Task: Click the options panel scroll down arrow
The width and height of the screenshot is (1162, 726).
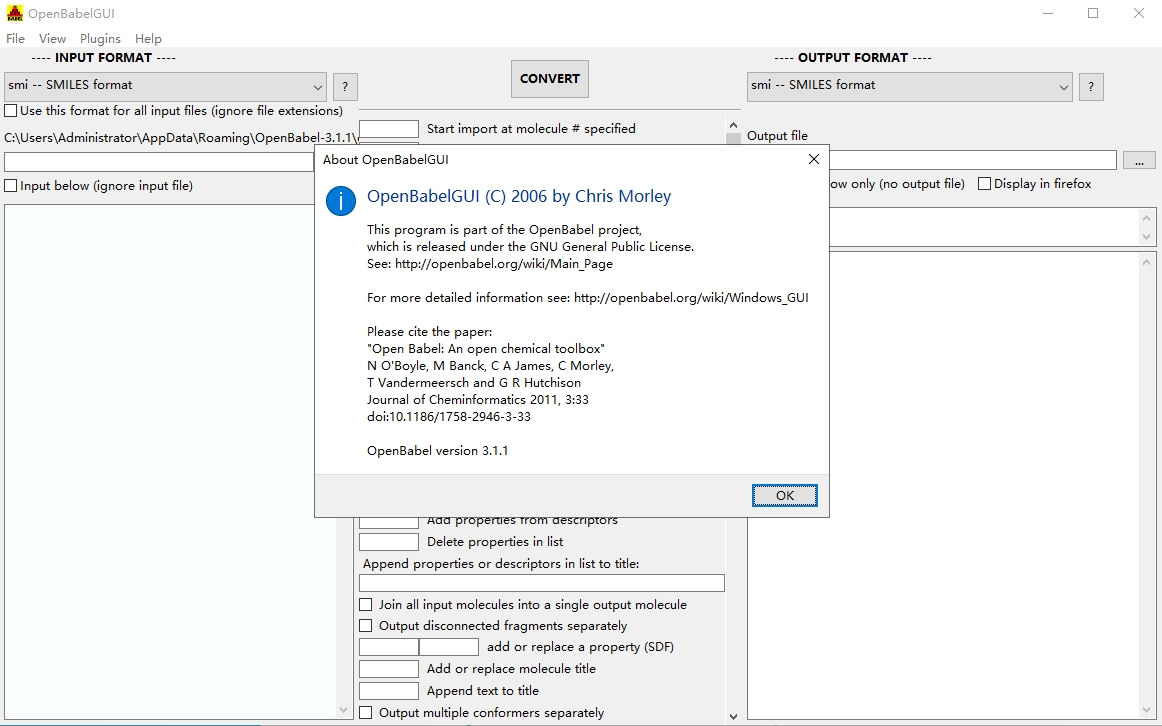Action: tap(734, 716)
